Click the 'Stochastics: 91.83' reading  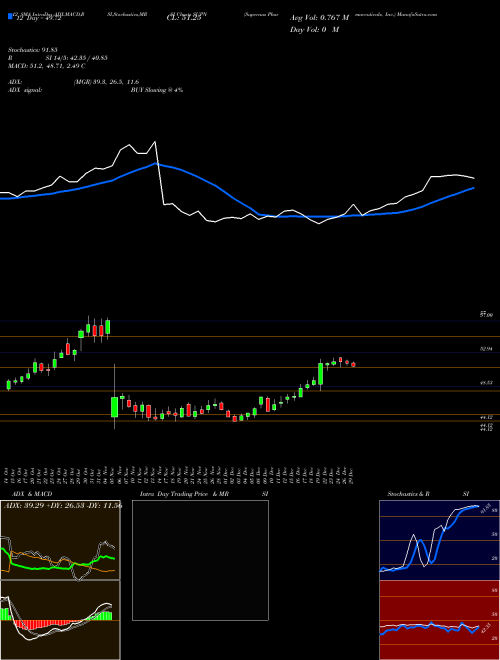[33, 50]
